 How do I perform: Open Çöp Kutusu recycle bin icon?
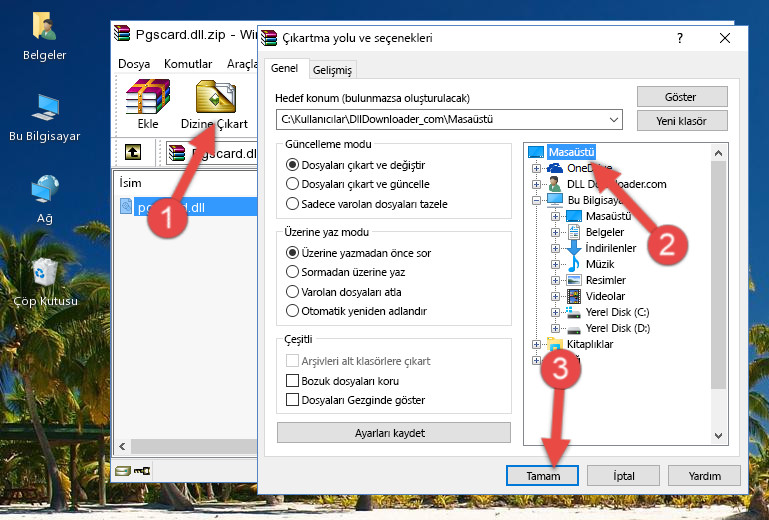click(45, 271)
